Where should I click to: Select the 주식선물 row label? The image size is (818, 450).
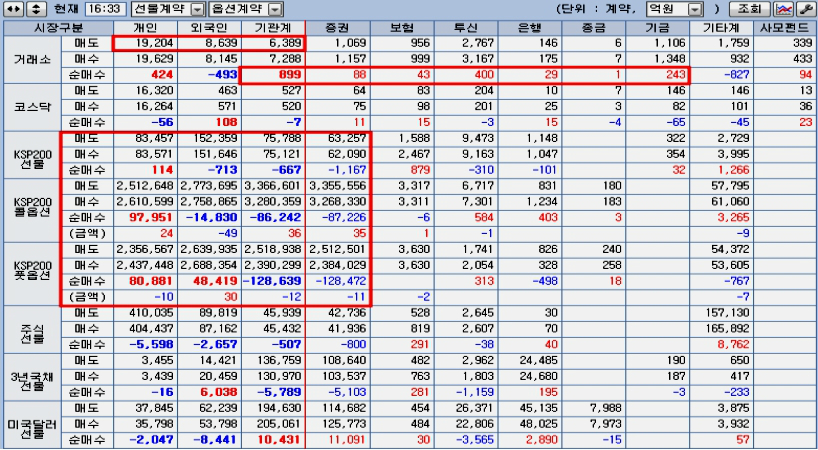[x=32, y=330]
